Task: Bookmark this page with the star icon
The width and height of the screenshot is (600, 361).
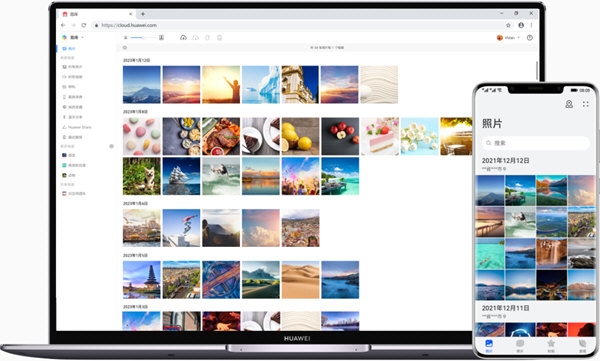Action: [508, 25]
